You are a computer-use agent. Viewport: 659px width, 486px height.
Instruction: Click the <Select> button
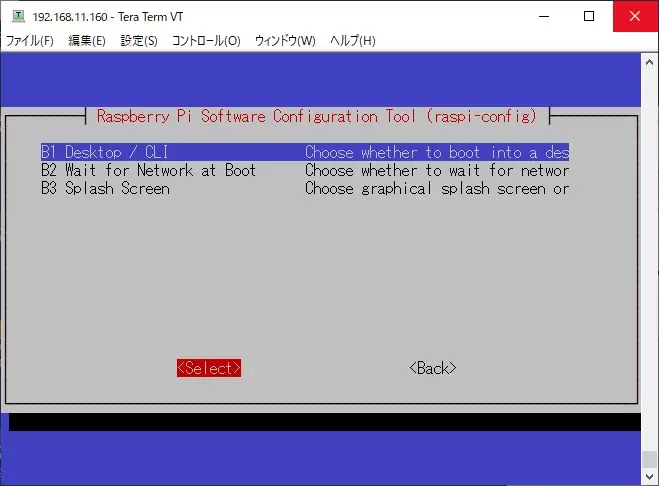(x=209, y=368)
